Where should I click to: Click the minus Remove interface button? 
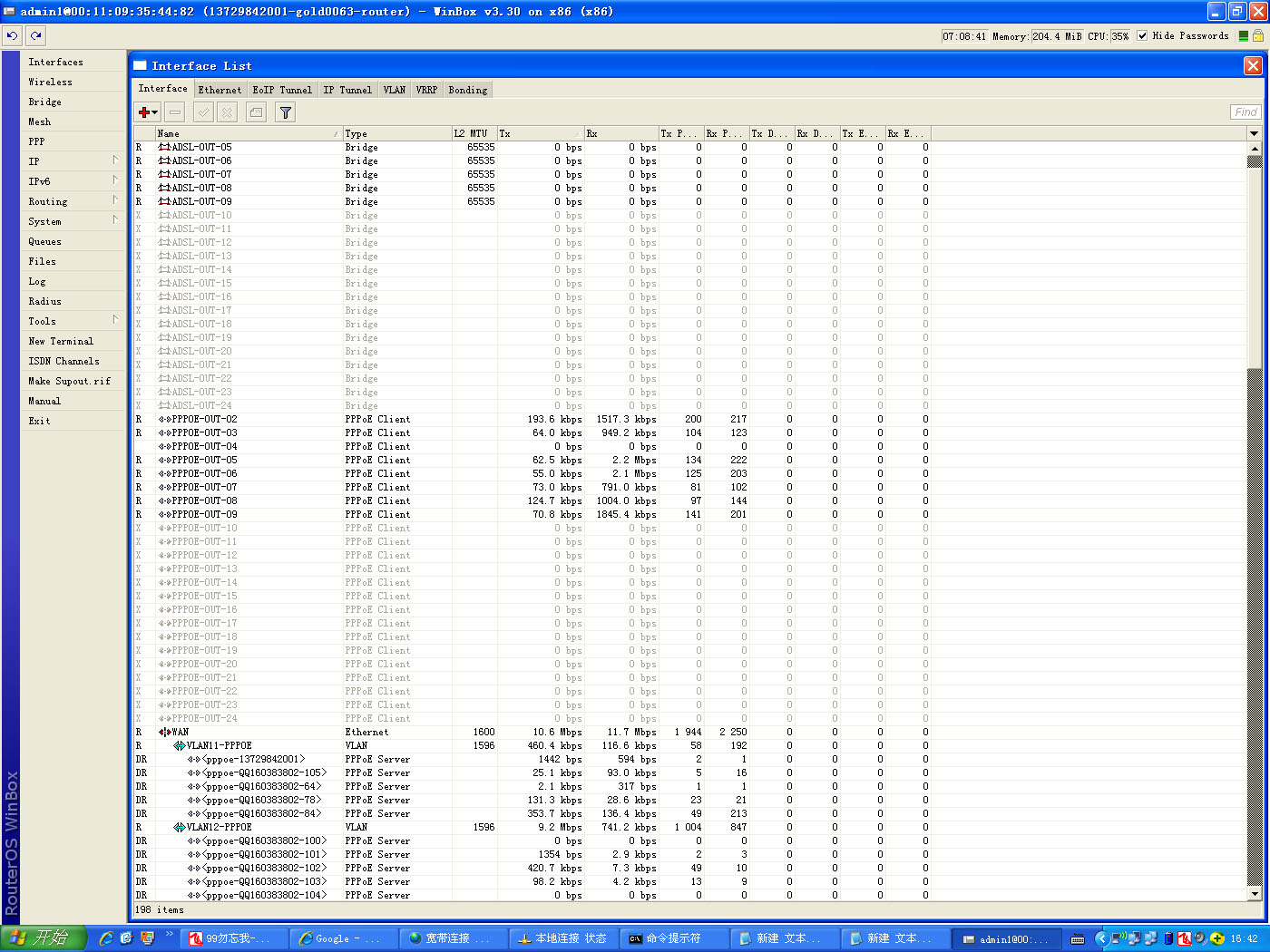175,112
